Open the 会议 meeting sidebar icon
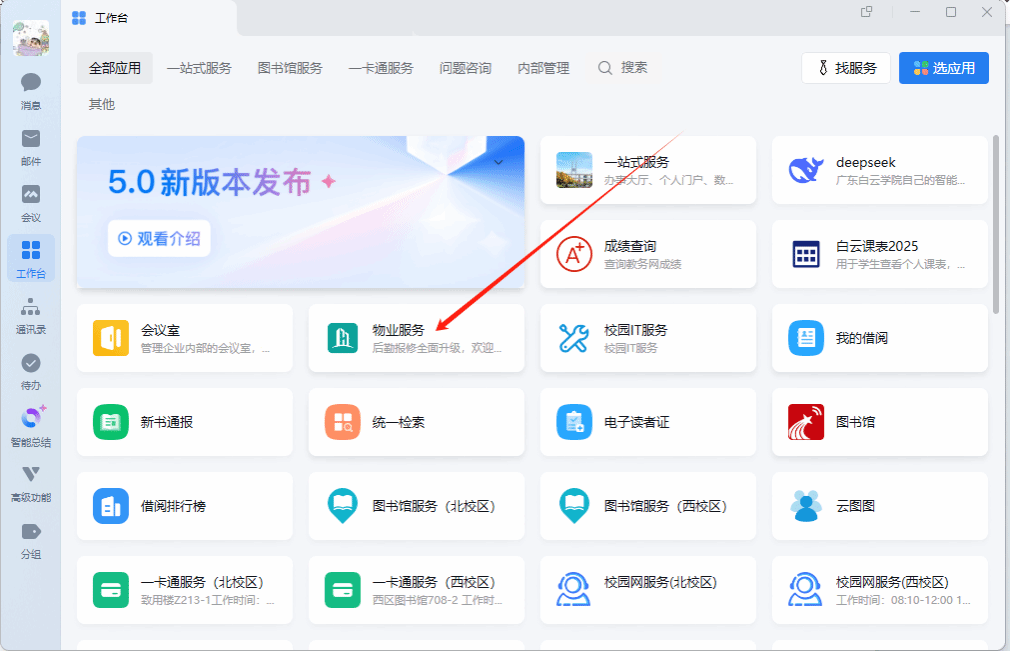 (31, 196)
